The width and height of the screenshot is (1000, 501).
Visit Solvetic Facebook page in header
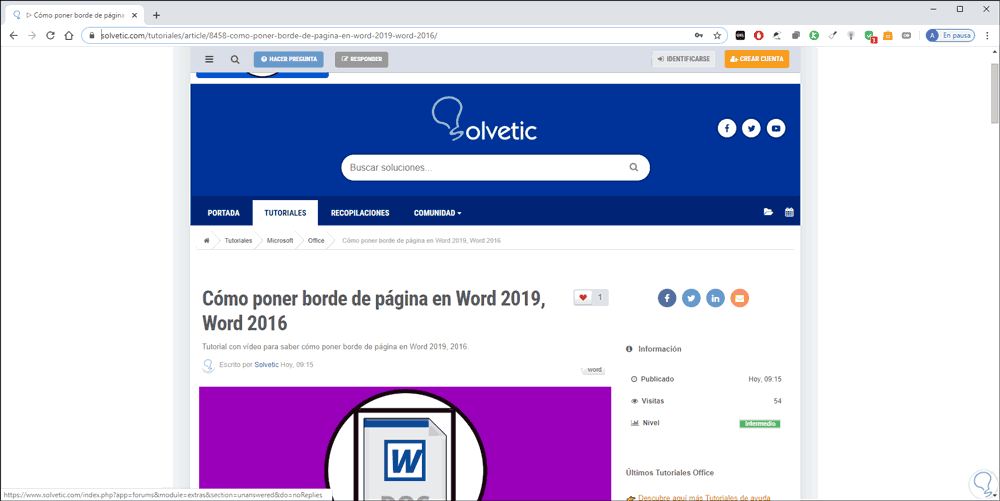pyautogui.click(x=727, y=128)
